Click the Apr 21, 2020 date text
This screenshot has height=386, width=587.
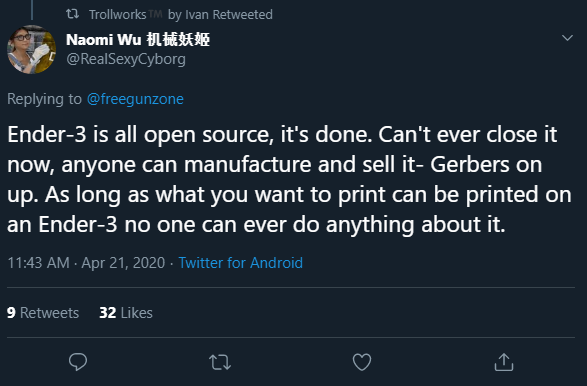point(123,263)
